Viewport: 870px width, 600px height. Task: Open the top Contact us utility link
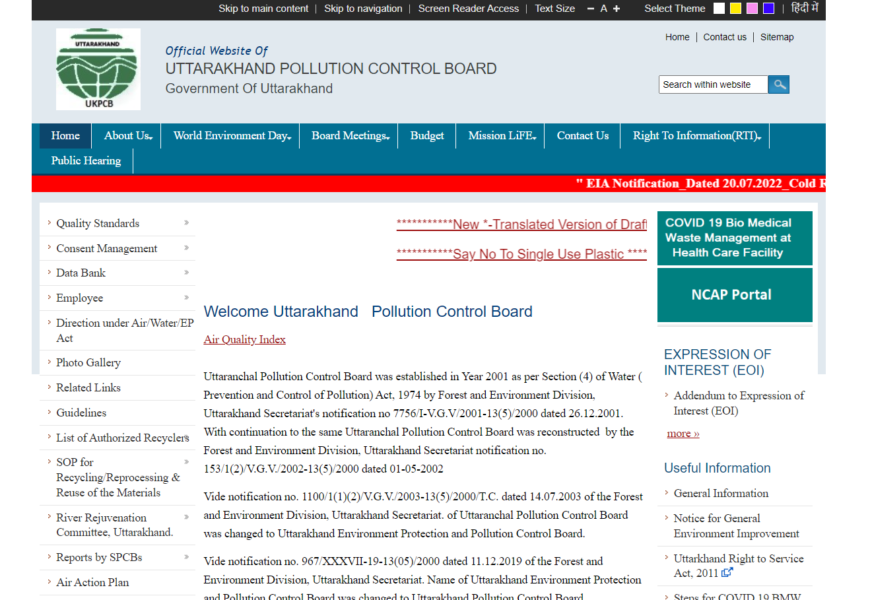click(725, 37)
